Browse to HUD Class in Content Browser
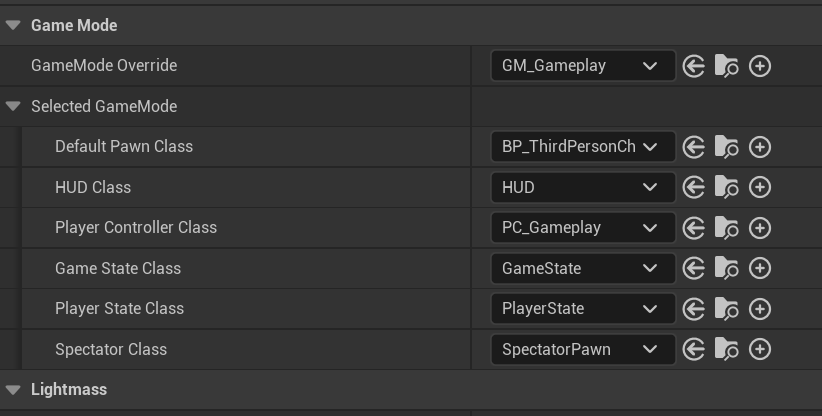Viewport: 822px width, 416px height. 727,187
